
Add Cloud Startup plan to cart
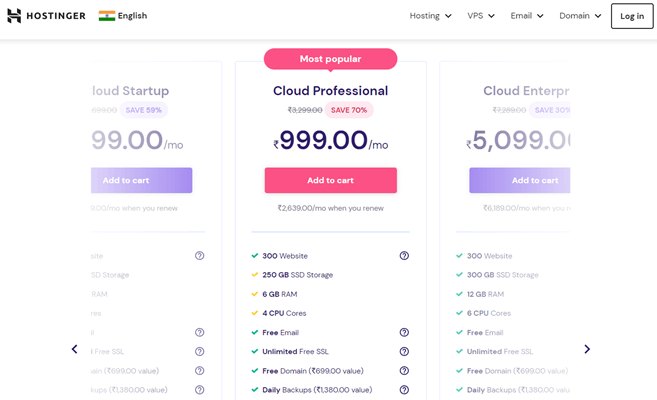point(142,181)
